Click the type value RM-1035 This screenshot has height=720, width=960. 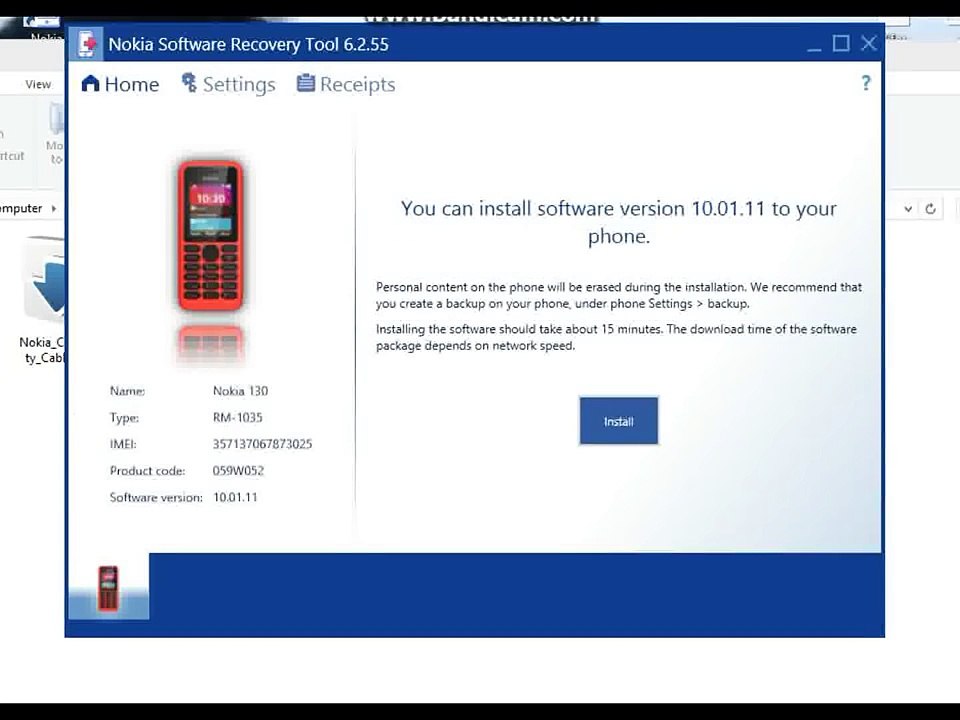(238, 418)
